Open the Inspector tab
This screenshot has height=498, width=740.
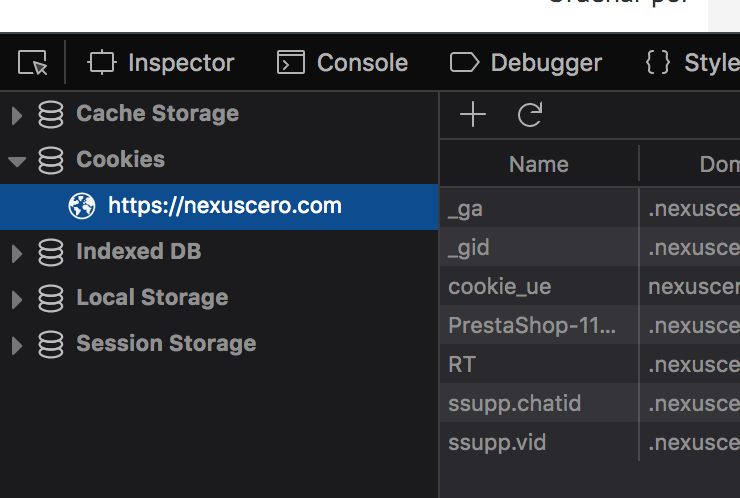[x=161, y=63]
